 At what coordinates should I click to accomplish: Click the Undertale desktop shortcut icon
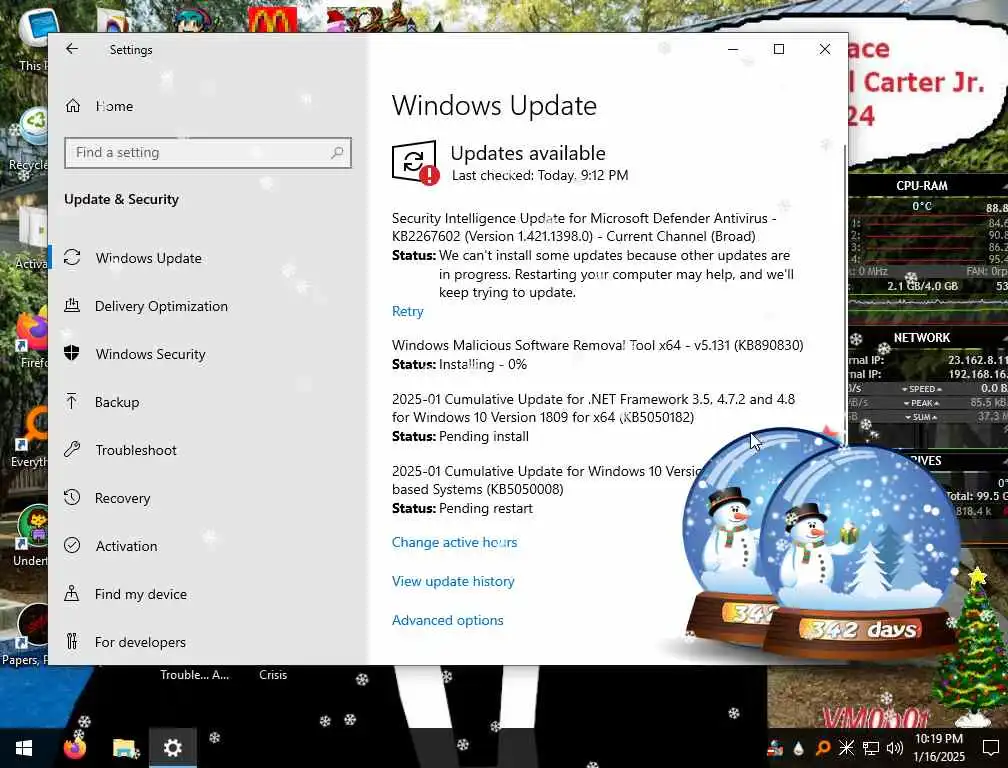(33, 528)
